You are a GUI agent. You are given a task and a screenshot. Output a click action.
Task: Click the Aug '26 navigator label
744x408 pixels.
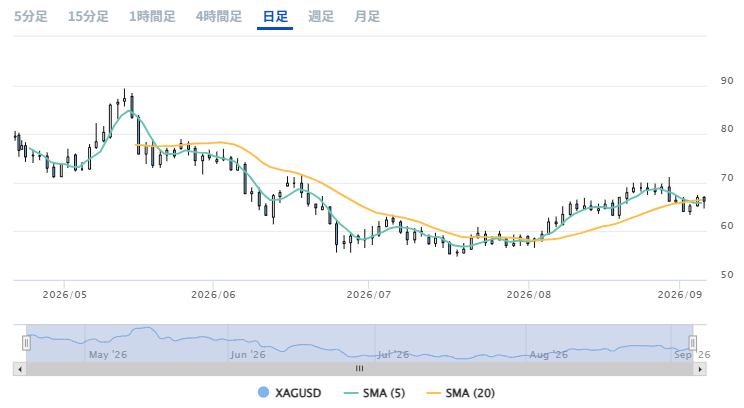(549, 354)
